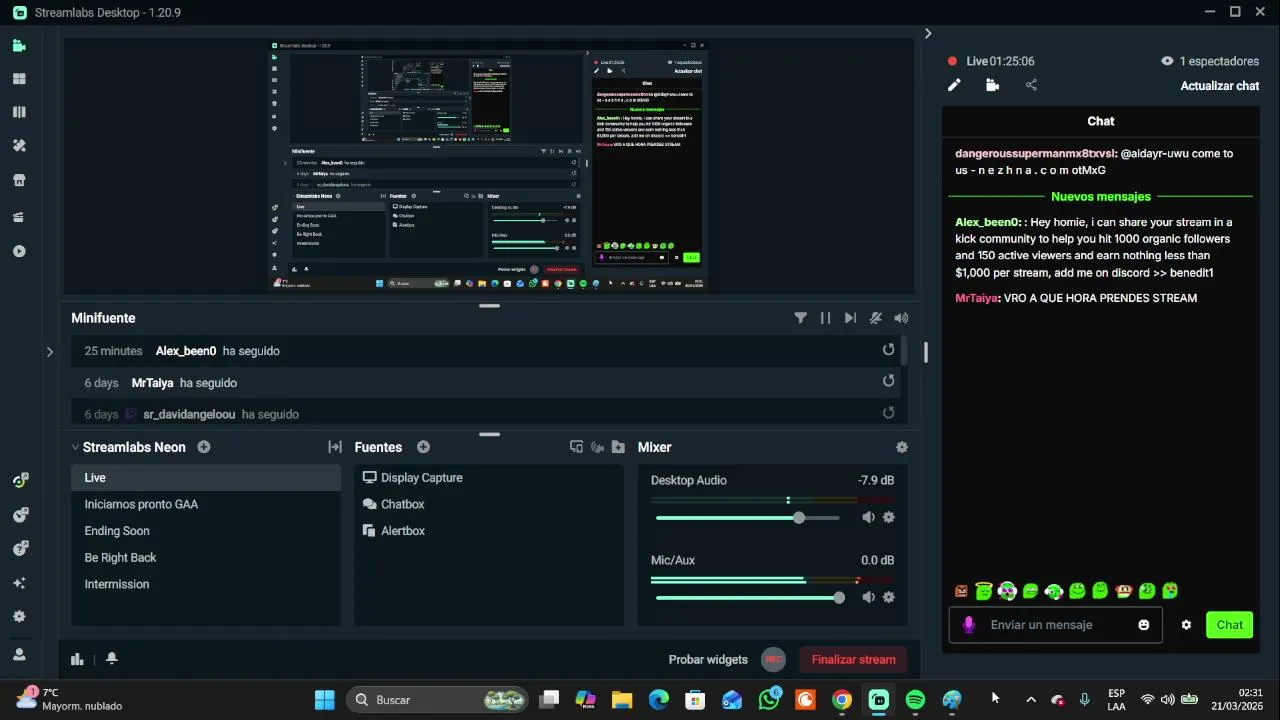Open the sidebar Settings gear

(19, 617)
